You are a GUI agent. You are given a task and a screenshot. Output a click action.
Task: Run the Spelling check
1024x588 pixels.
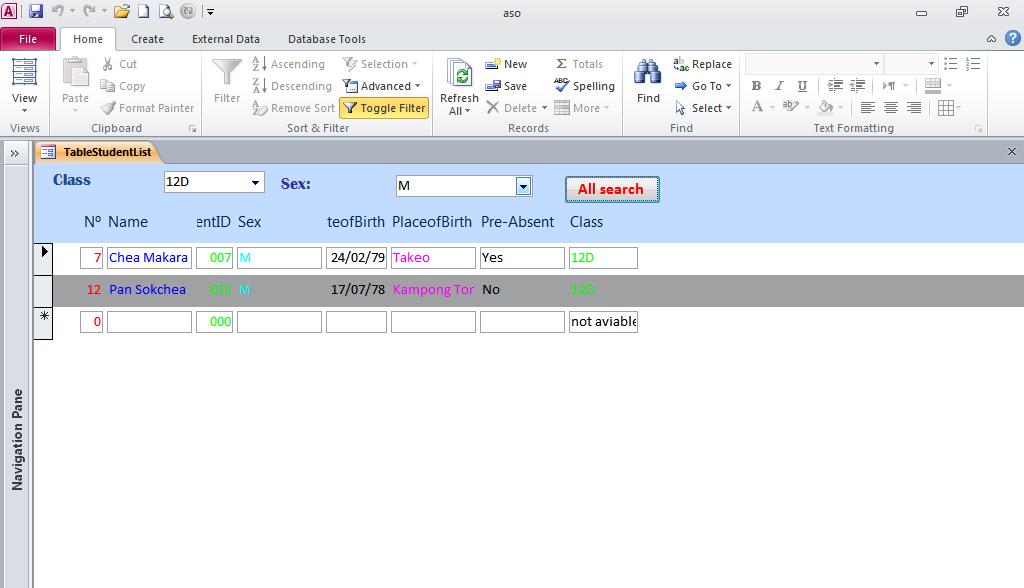point(584,86)
